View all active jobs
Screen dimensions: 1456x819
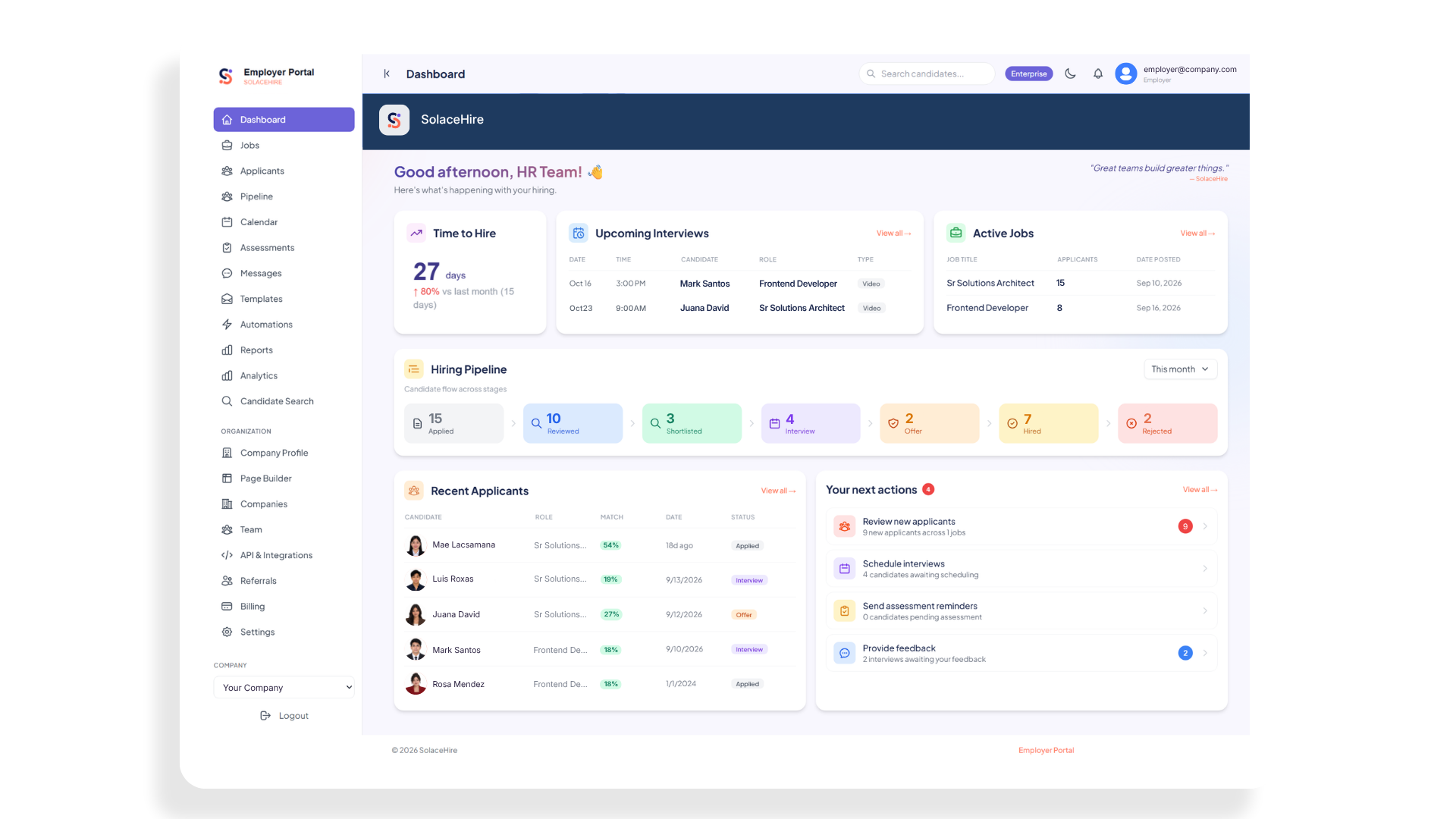pos(1197,234)
